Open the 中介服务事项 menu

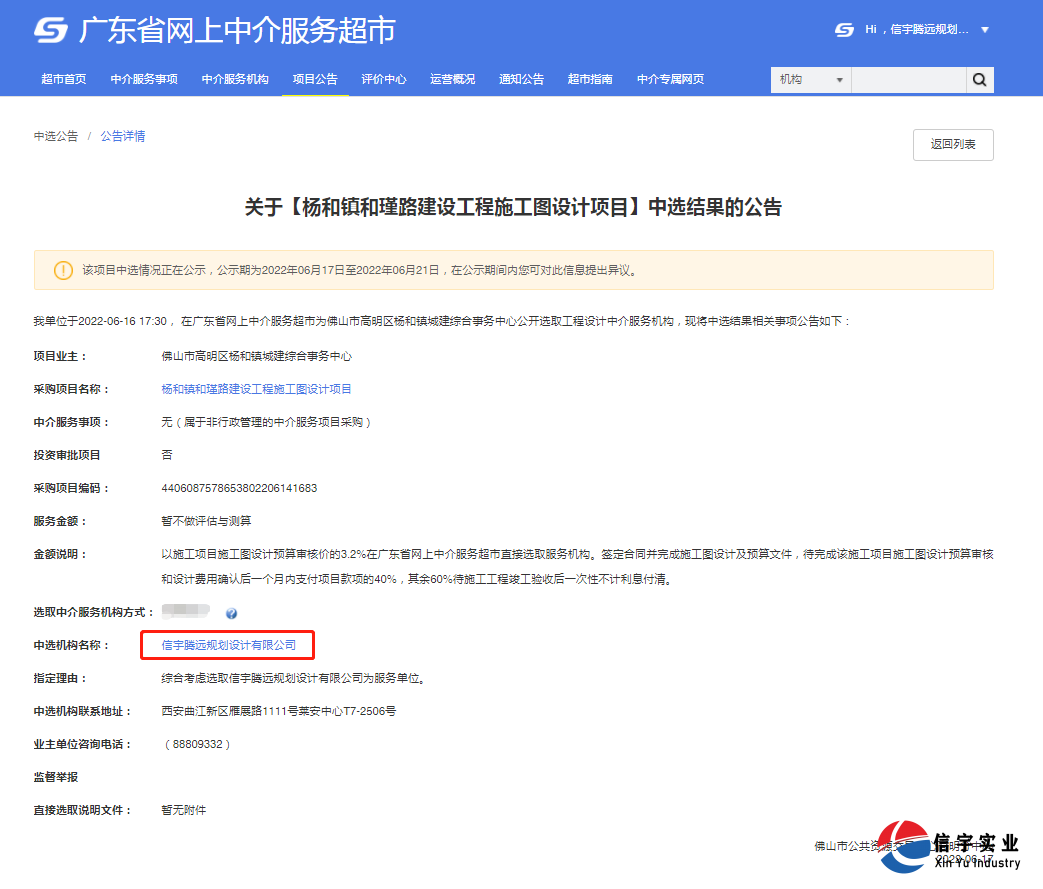(142, 79)
